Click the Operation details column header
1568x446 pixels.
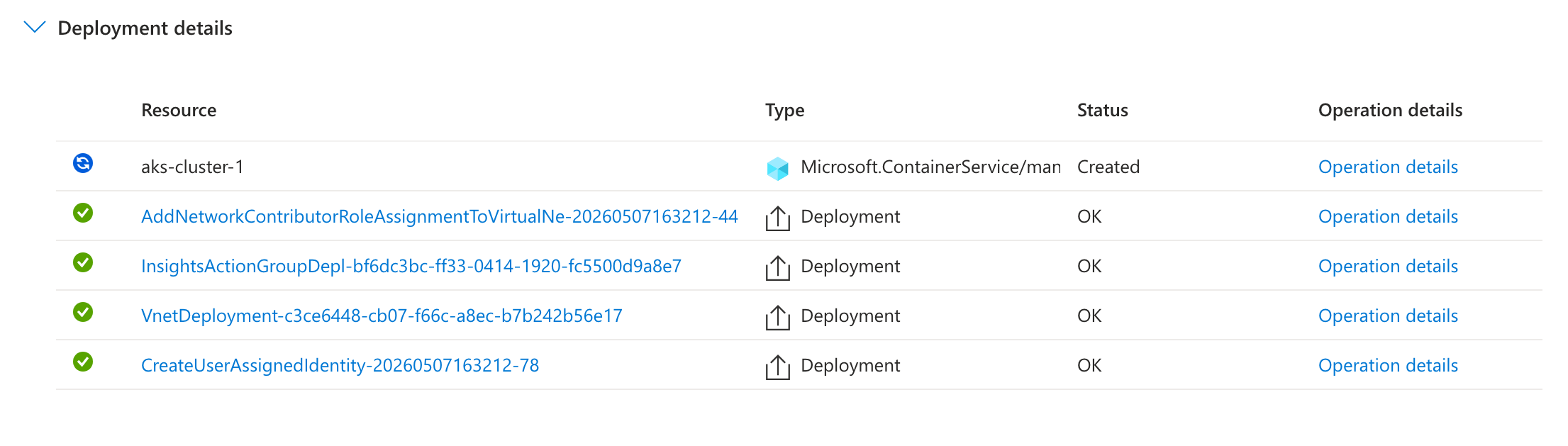1390,110
